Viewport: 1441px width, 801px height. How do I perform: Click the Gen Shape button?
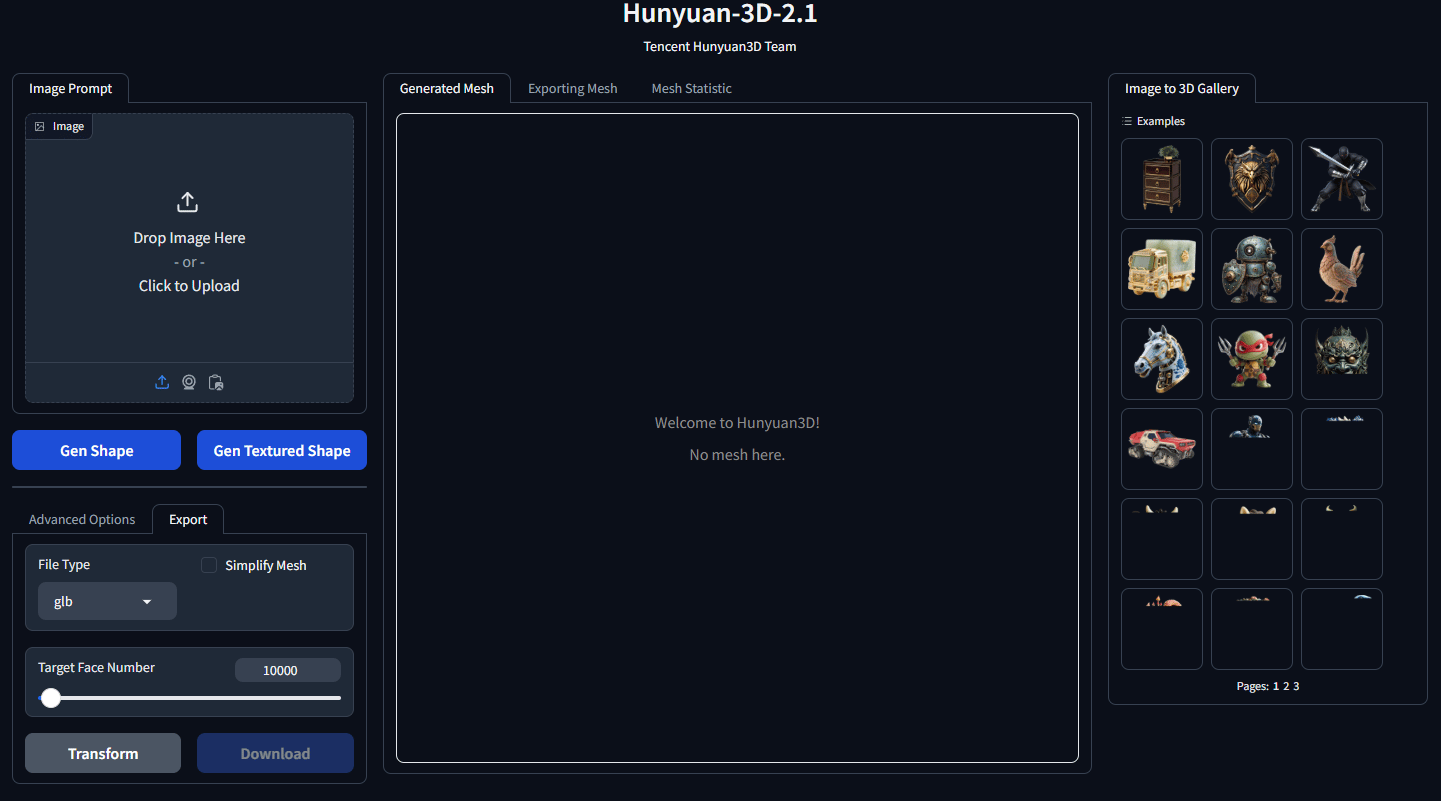[x=97, y=450]
